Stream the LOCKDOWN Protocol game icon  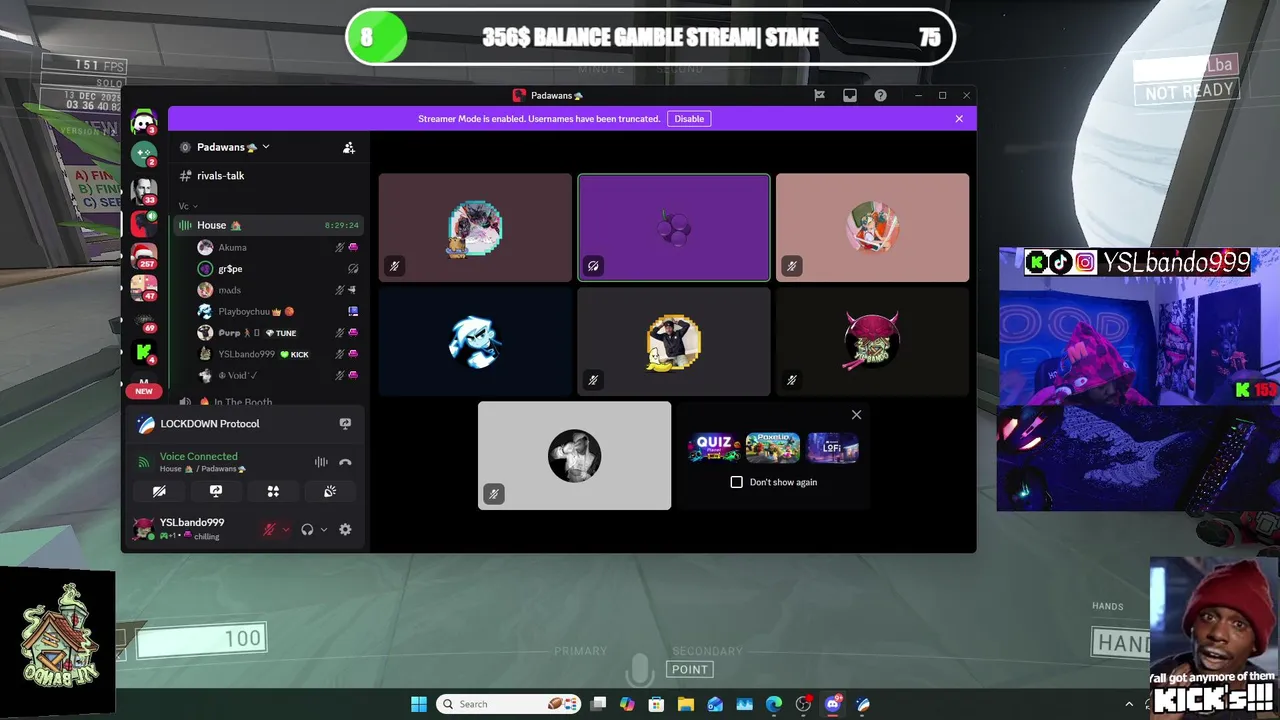345,424
